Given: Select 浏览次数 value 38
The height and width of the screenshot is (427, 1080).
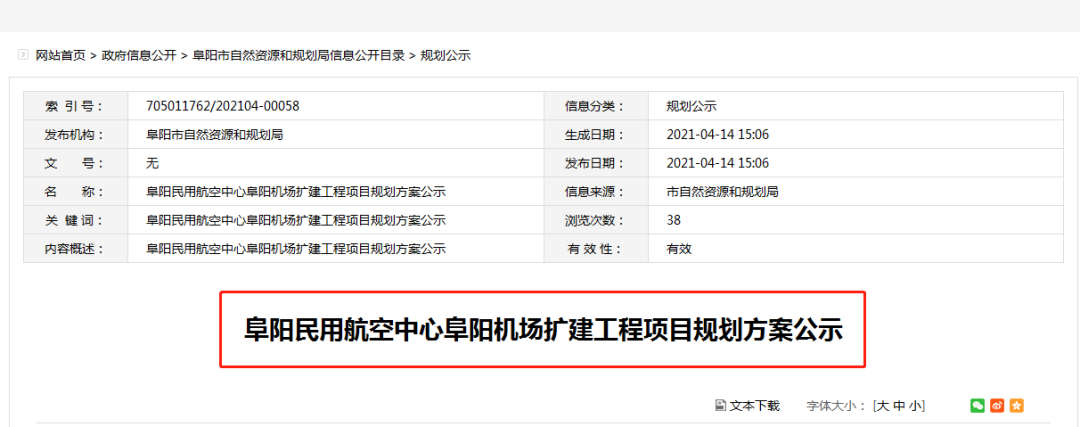Looking at the screenshot, I should (x=674, y=220).
